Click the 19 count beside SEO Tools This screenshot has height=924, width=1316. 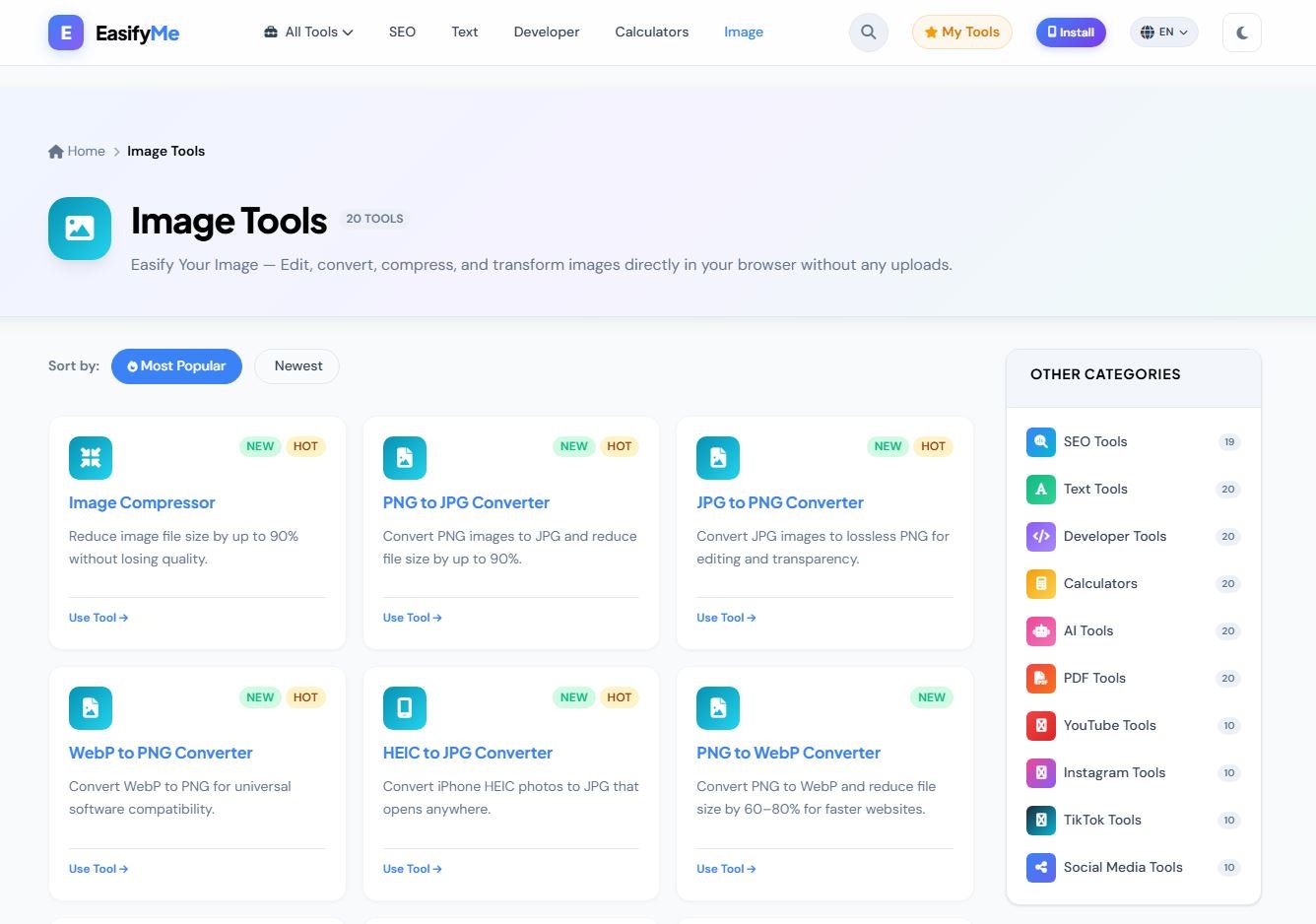[1229, 442]
